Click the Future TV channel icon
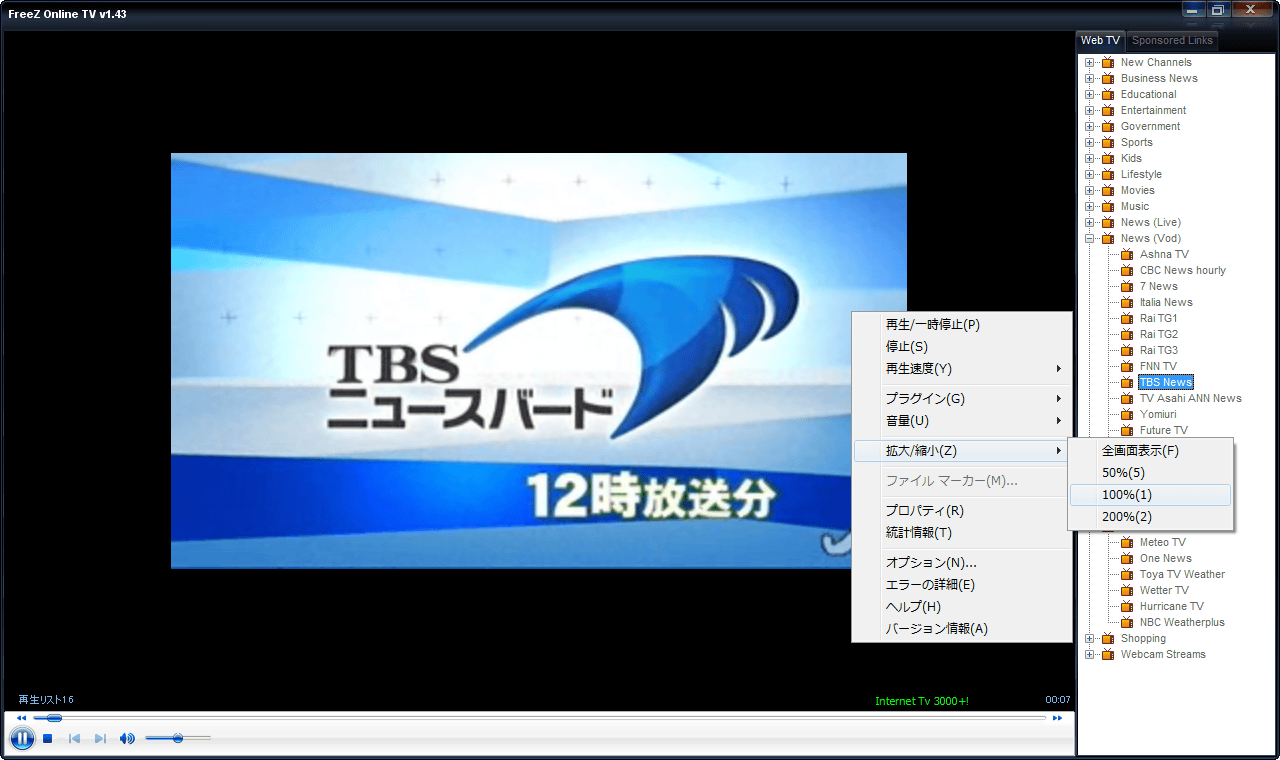This screenshot has width=1280, height=760. pos(1127,430)
